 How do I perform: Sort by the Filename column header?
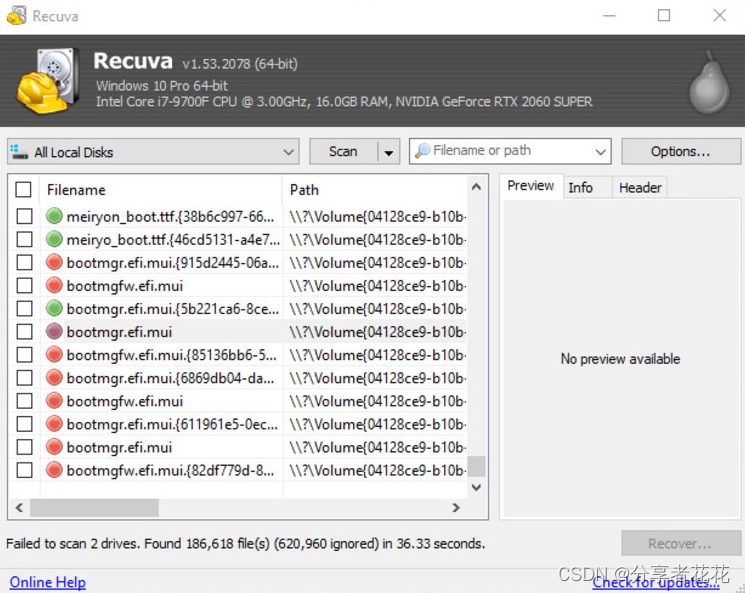(x=162, y=190)
